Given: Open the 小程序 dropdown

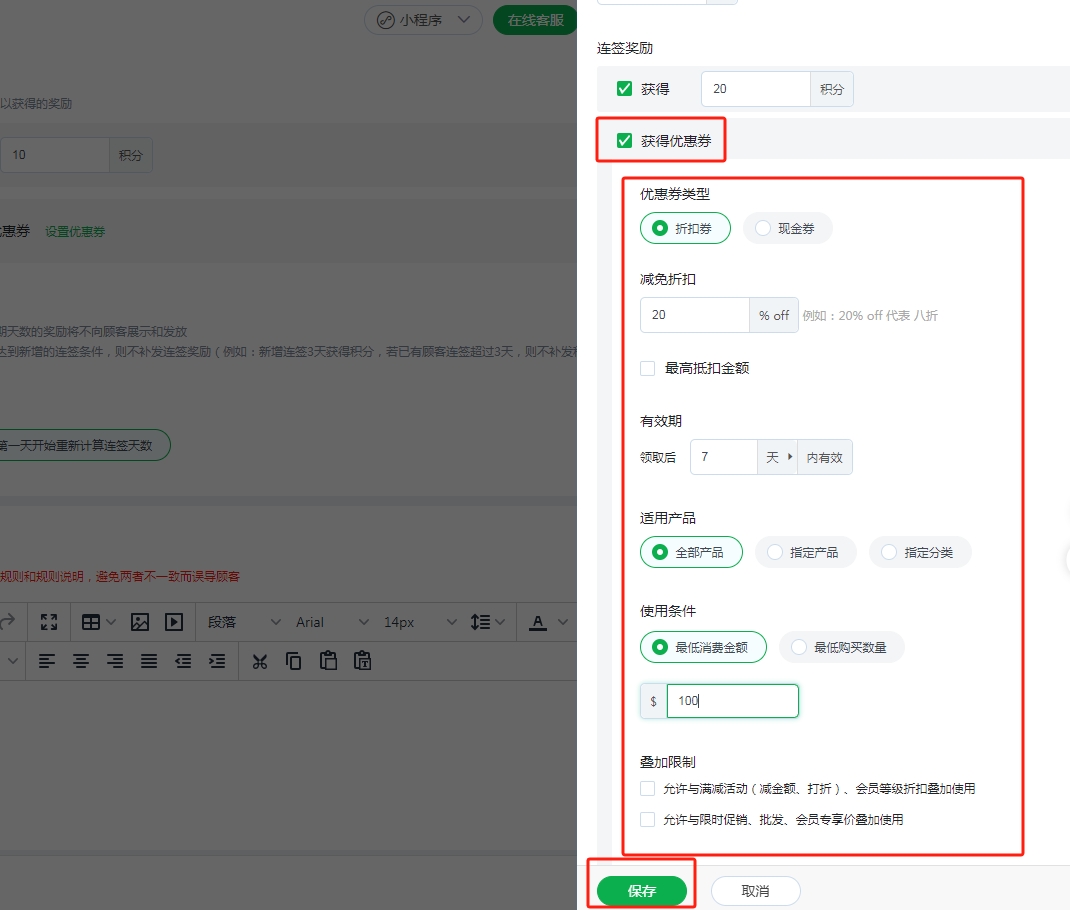Looking at the screenshot, I should (x=423, y=20).
